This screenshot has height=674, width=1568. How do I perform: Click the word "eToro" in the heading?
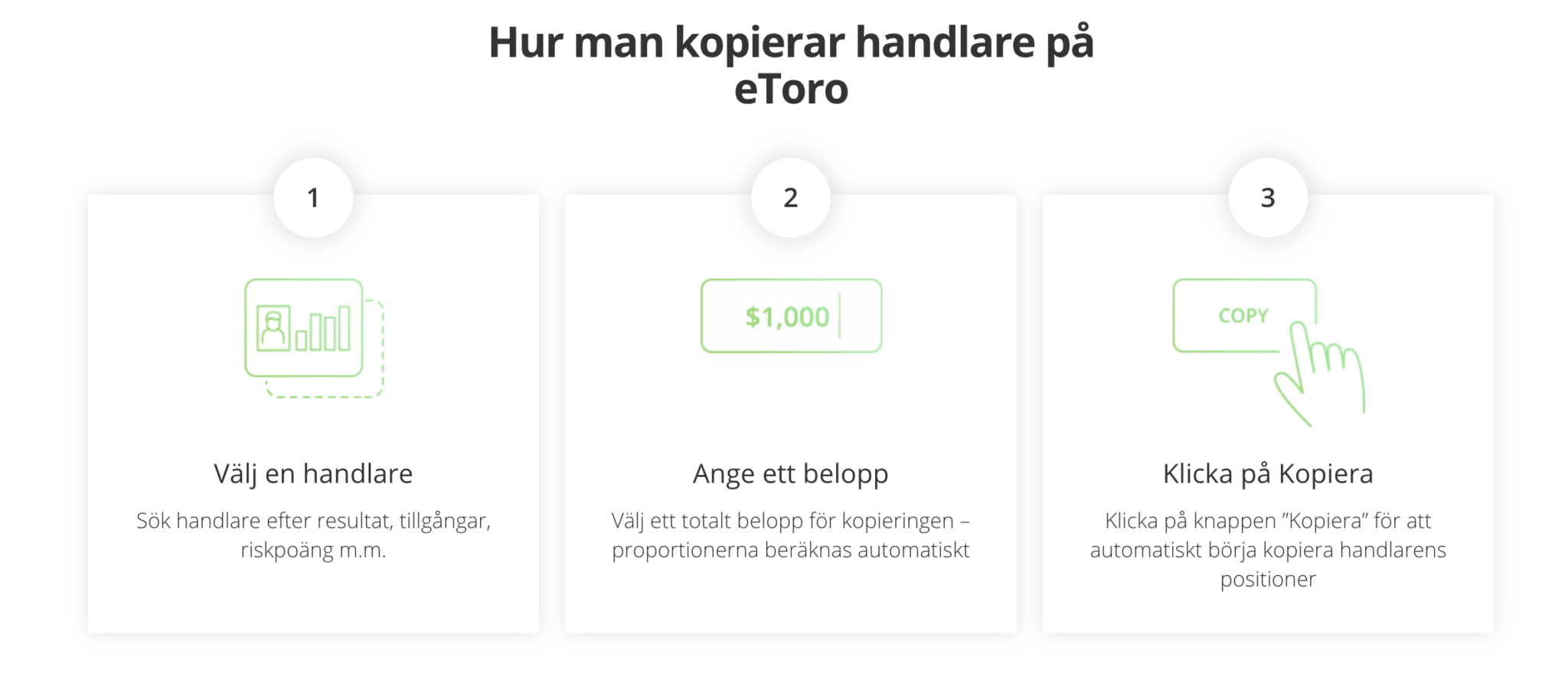[x=791, y=89]
